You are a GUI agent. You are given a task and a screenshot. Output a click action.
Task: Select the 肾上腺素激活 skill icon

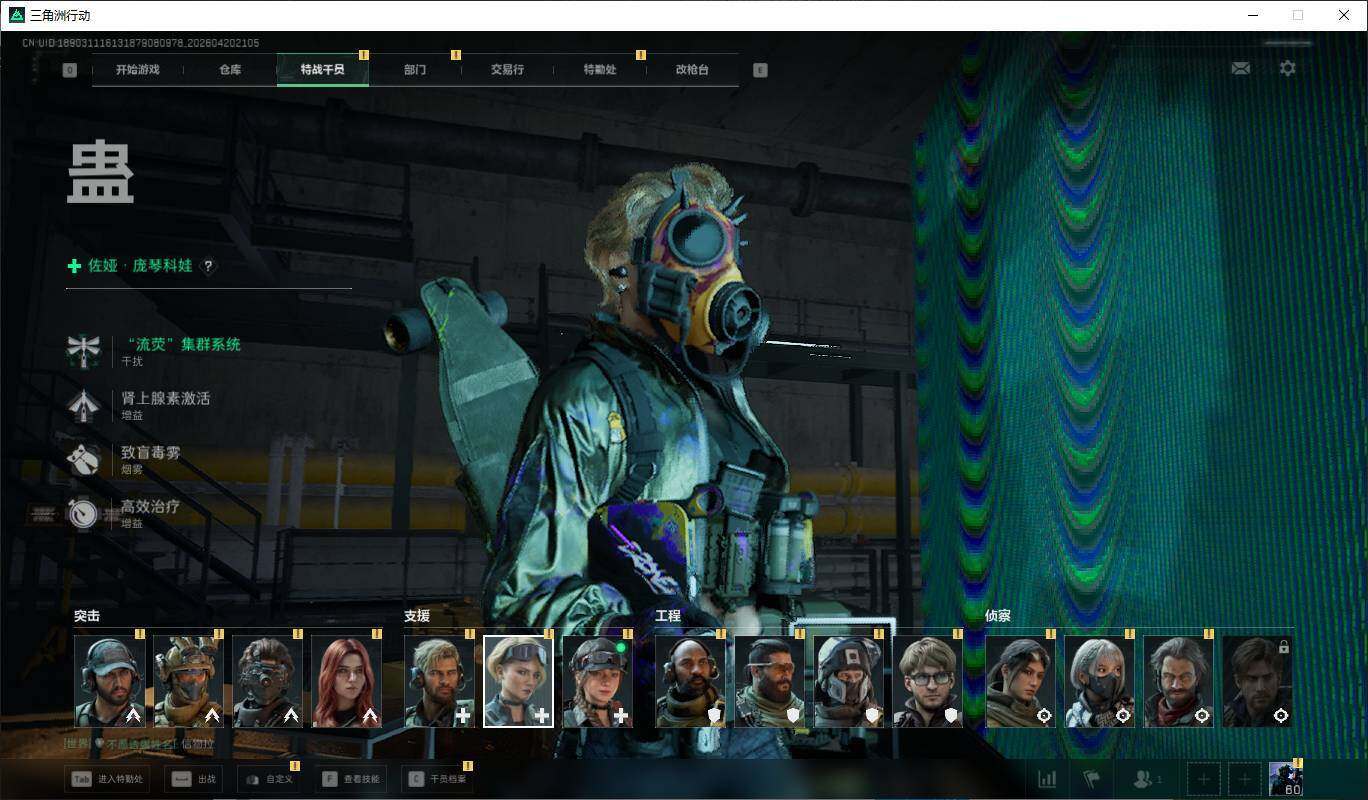[85, 405]
